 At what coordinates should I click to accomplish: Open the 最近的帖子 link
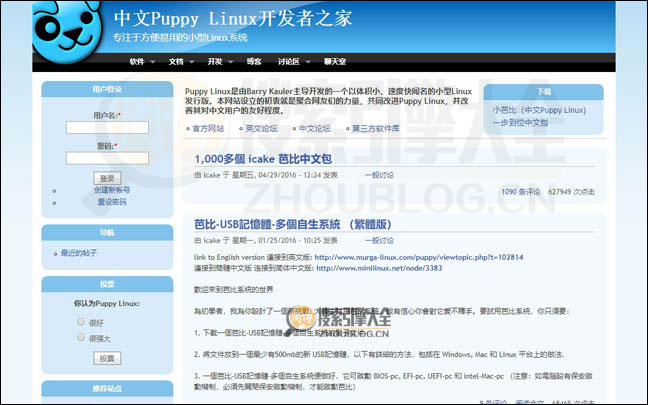(79, 253)
